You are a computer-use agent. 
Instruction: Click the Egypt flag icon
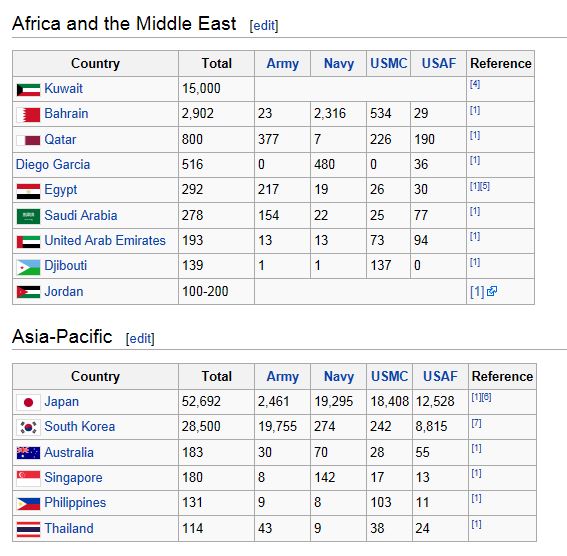(x=28, y=191)
